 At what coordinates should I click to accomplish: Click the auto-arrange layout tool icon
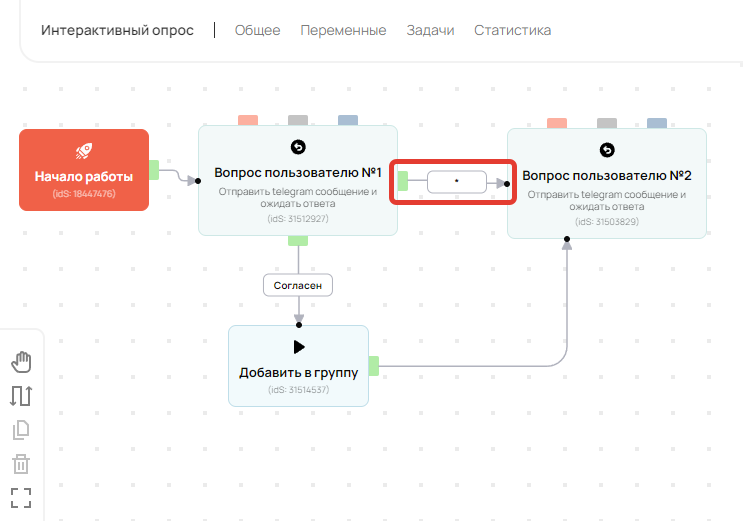(21, 396)
